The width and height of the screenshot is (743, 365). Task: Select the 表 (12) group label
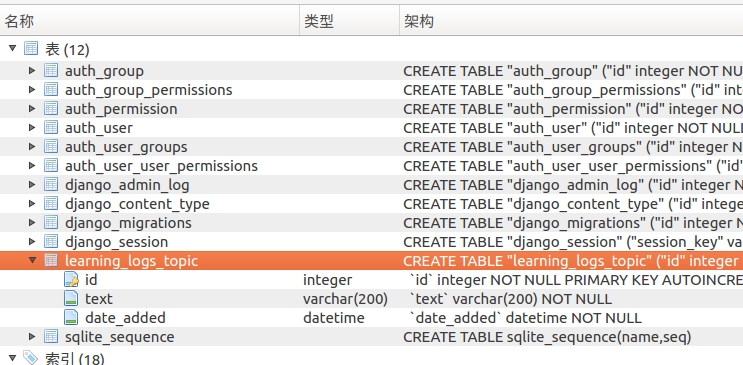pos(67,49)
